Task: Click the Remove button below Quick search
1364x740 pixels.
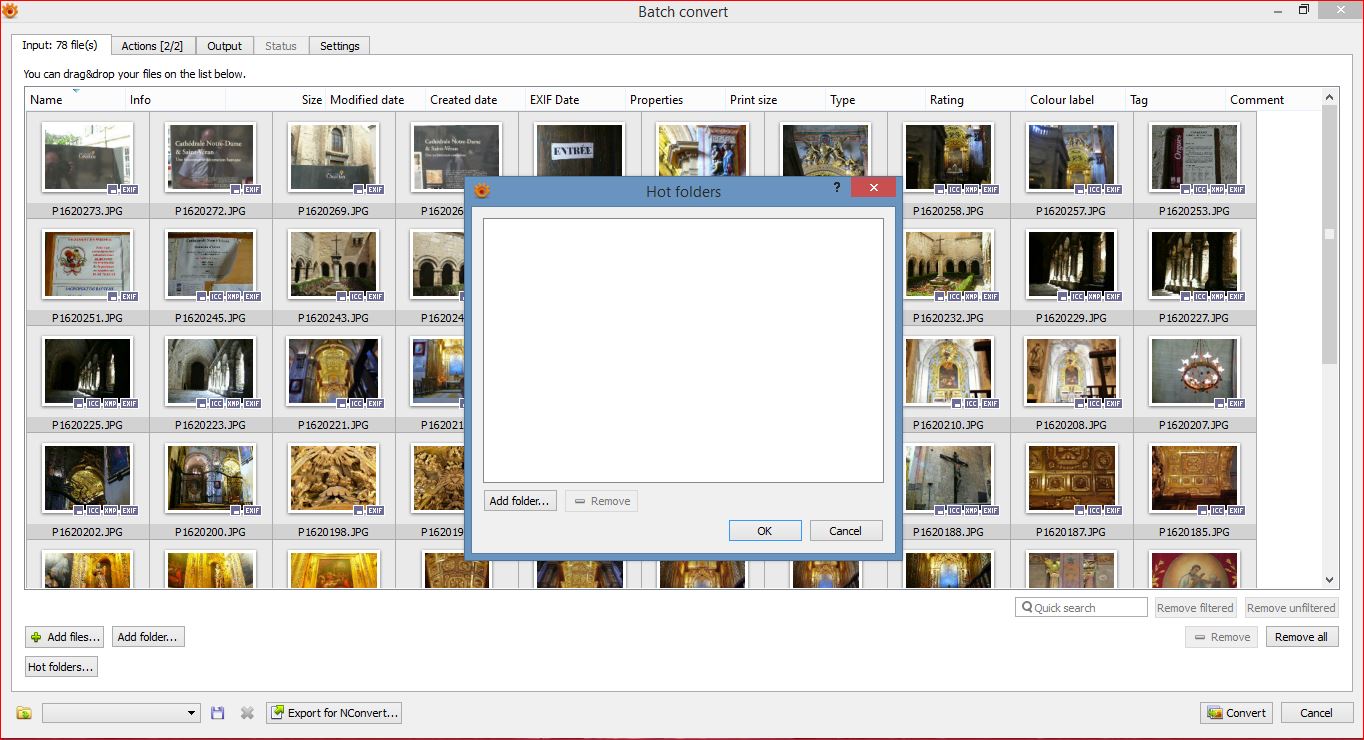Action: [1221, 637]
